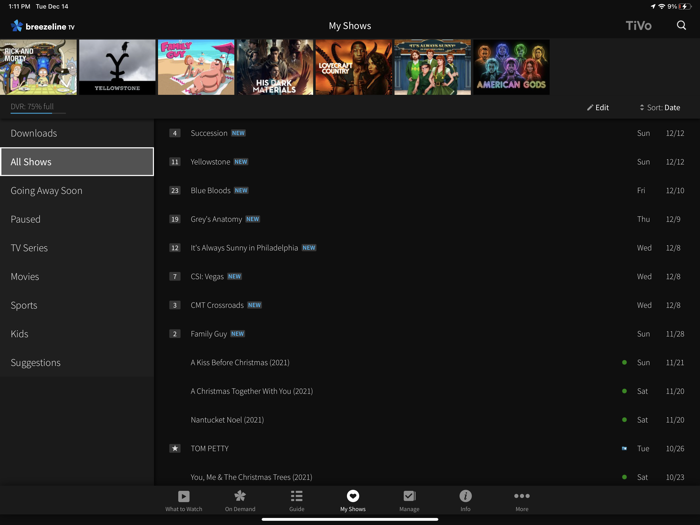Tap episode count badge 19 for Grey's Anatomy

pyautogui.click(x=175, y=219)
